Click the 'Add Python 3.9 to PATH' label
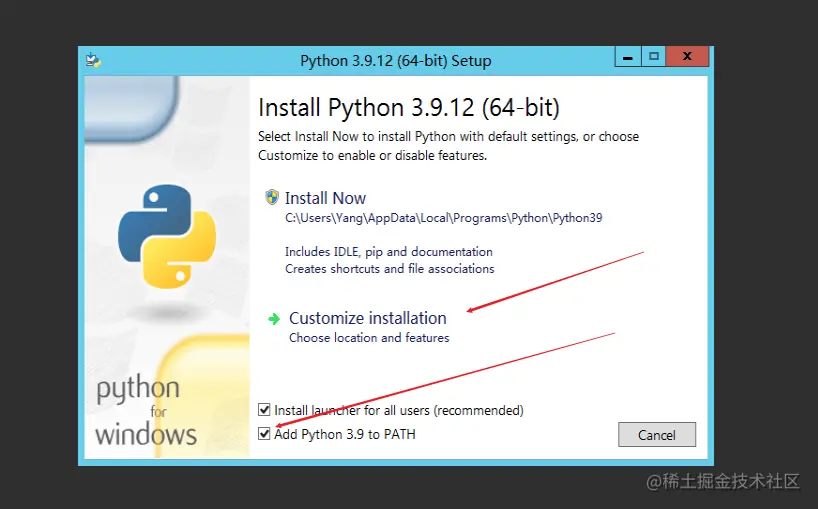 pos(345,434)
